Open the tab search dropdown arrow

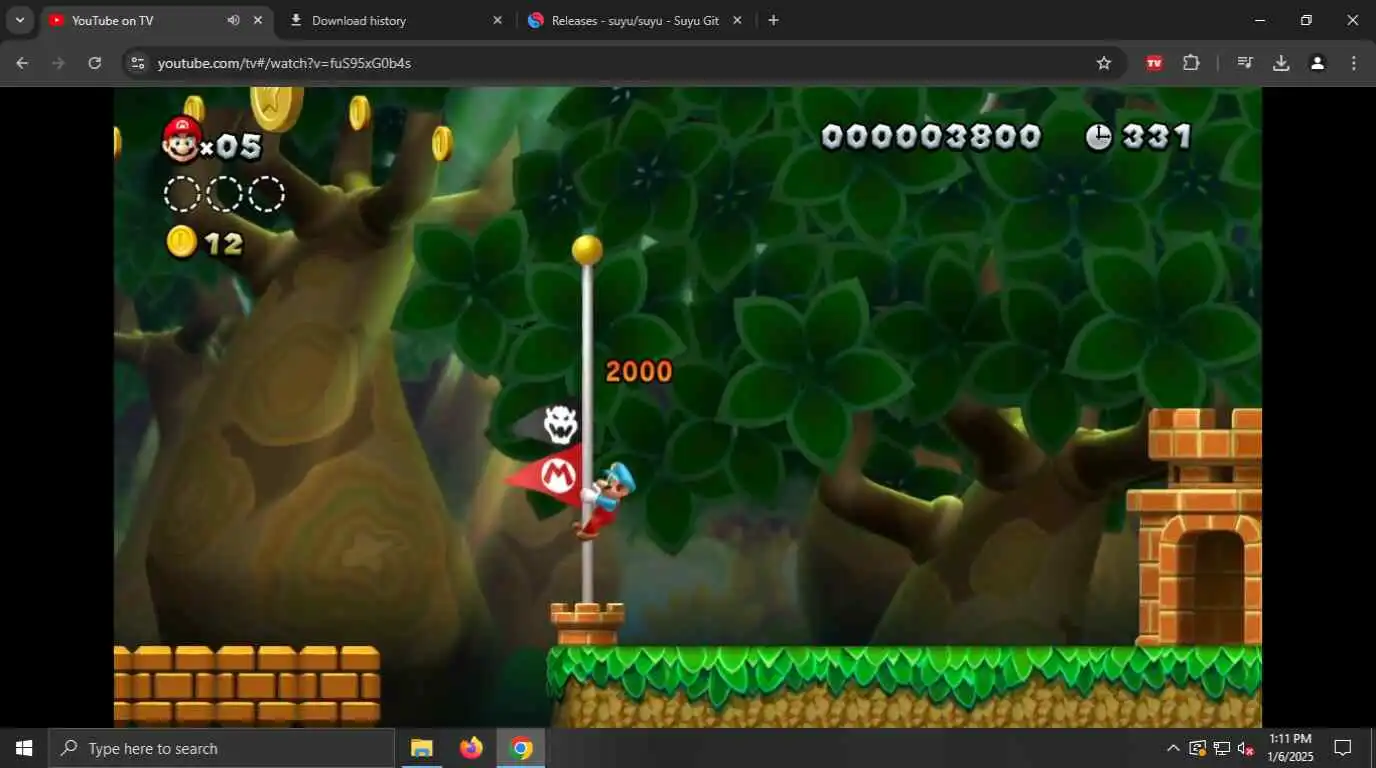tap(20, 20)
